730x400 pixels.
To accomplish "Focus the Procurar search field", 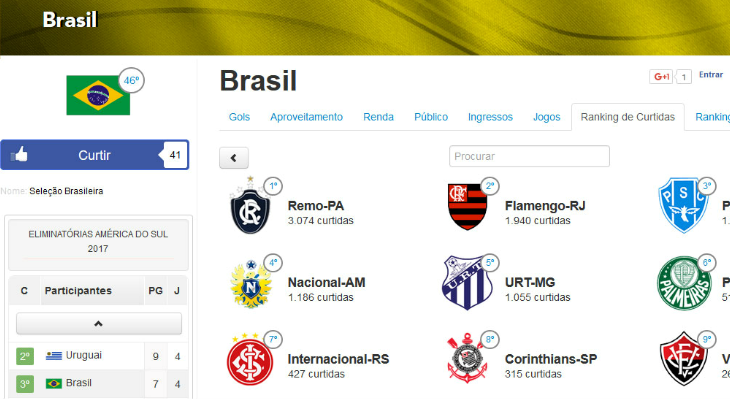I will click(x=529, y=156).
